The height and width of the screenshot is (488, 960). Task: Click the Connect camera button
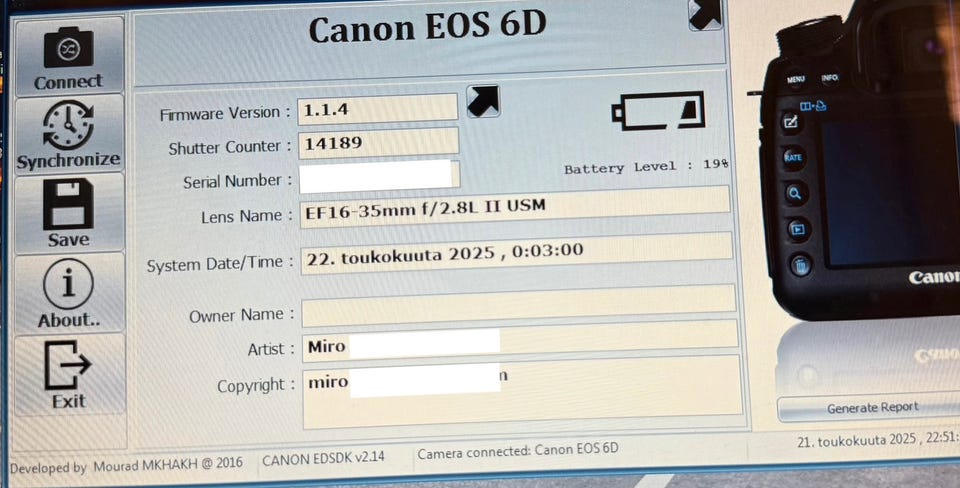pyautogui.click(x=69, y=56)
